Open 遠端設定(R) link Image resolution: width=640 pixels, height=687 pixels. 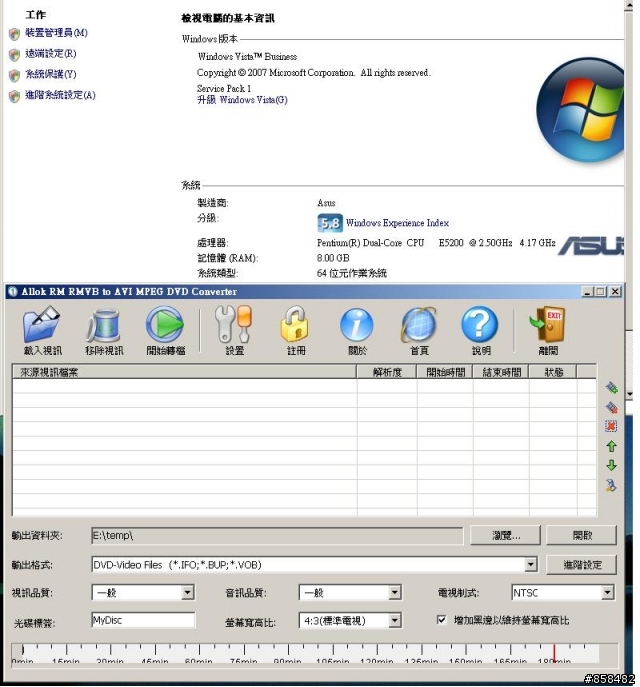(50, 53)
